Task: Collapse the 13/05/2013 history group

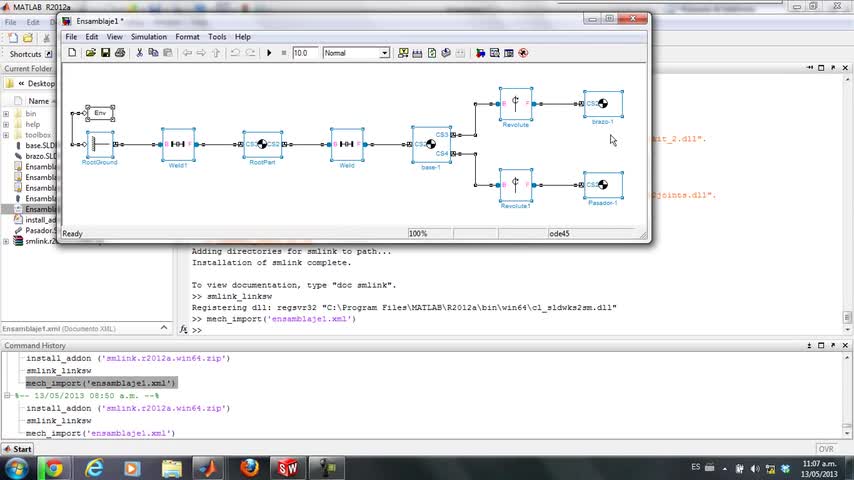Action: point(7,396)
